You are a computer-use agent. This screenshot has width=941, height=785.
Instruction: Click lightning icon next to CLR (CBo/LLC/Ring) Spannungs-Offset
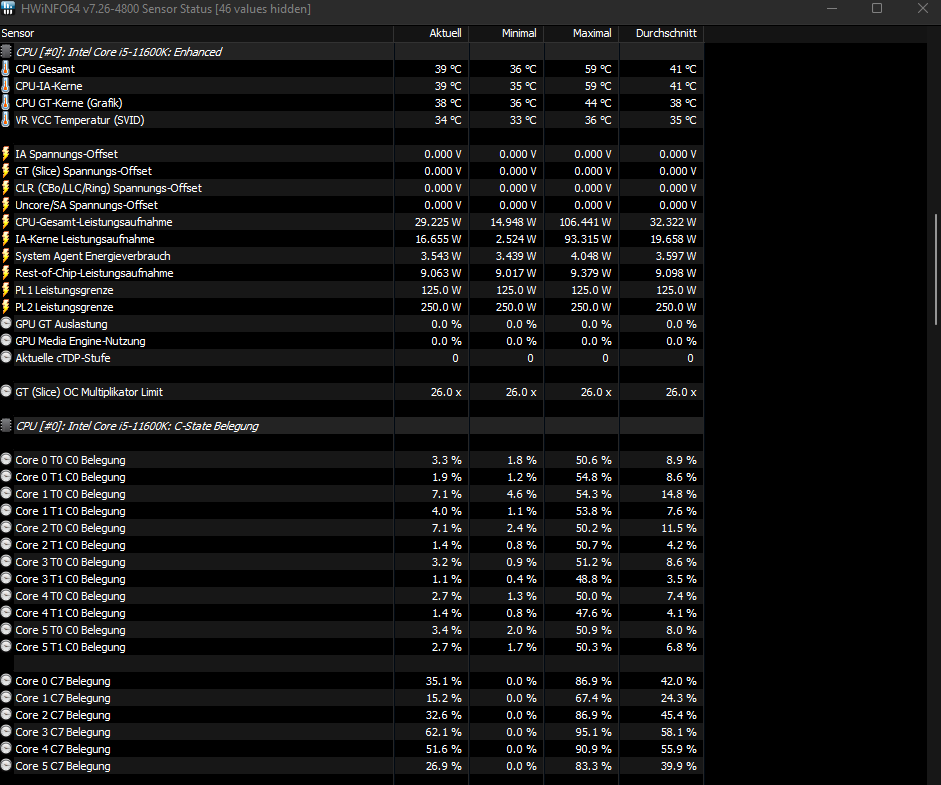click(6, 188)
